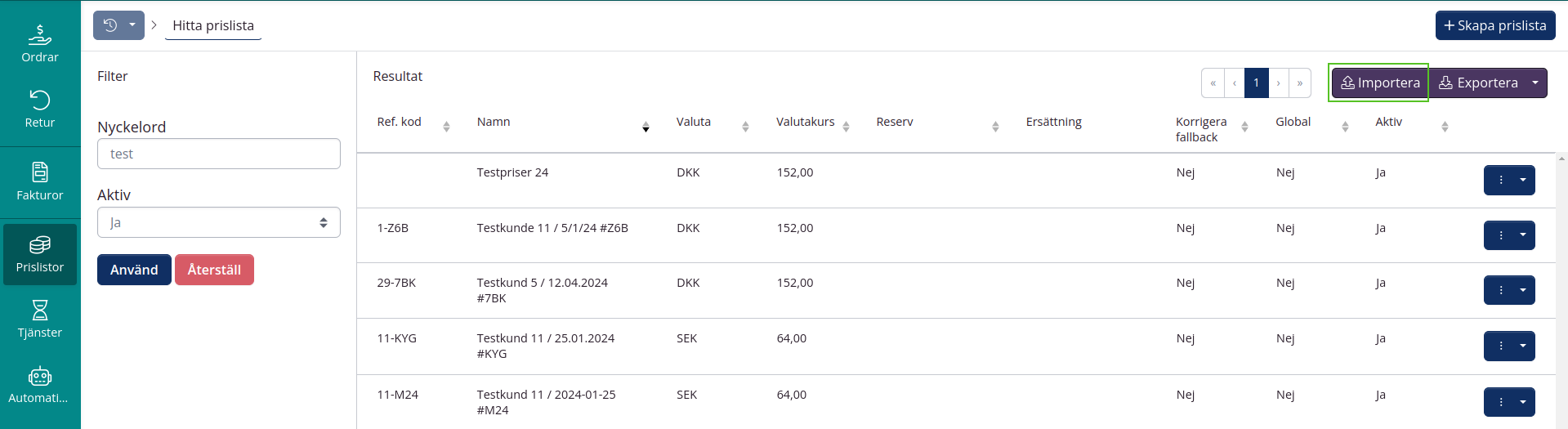Screen dimensions: 1568x429
Task: Click the Använd filter button
Action: pyautogui.click(x=134, y=270)
